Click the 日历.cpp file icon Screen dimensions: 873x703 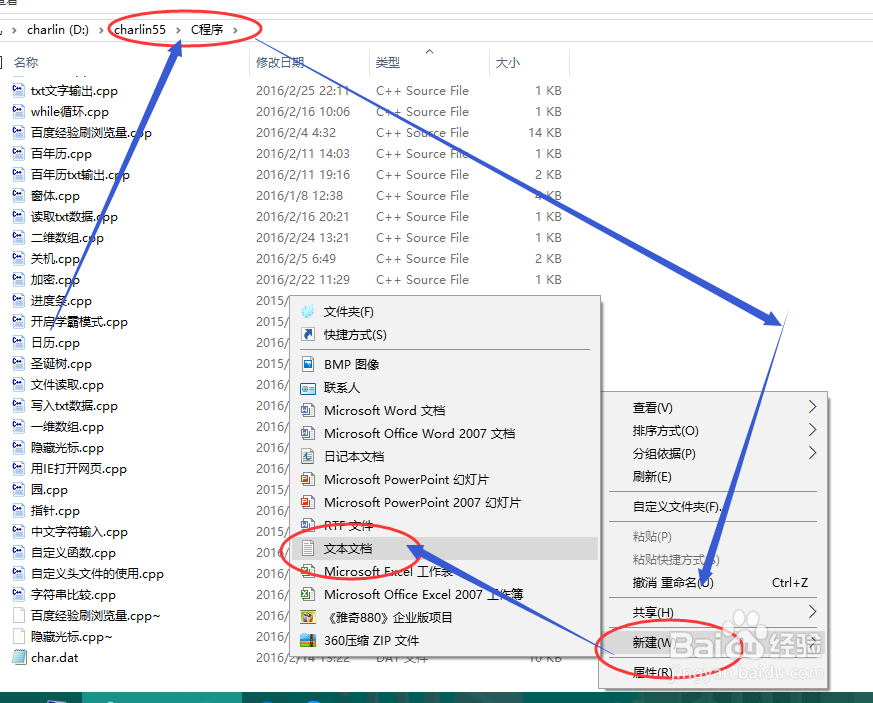coord(18,342)
